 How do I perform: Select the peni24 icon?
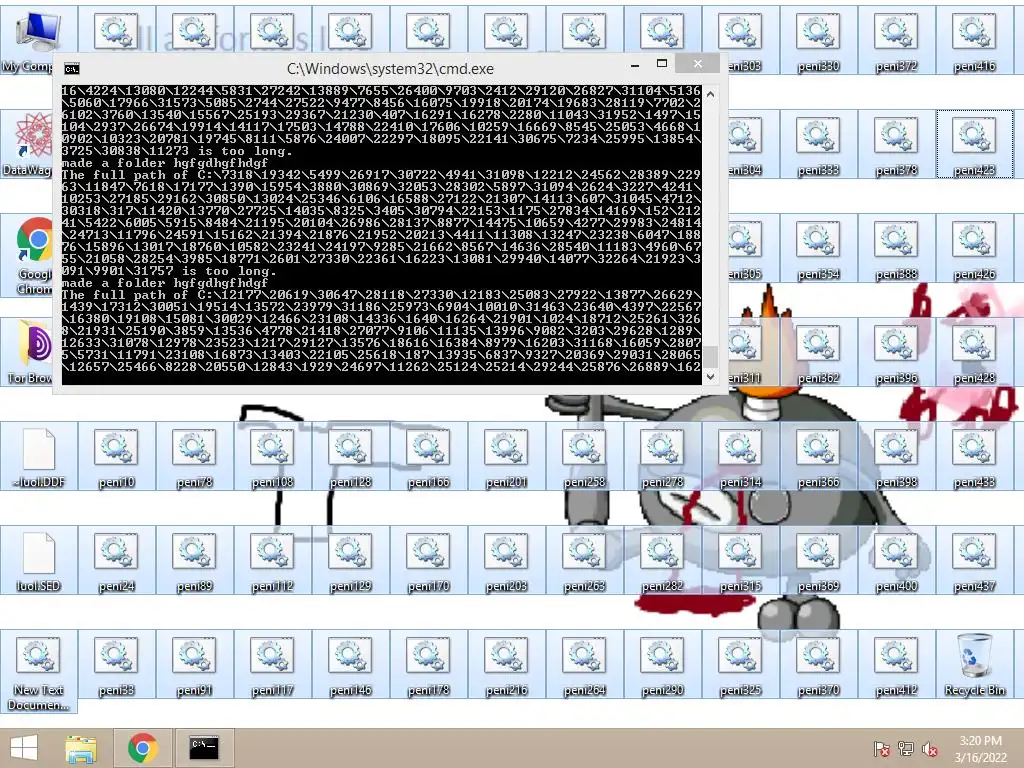116,562
